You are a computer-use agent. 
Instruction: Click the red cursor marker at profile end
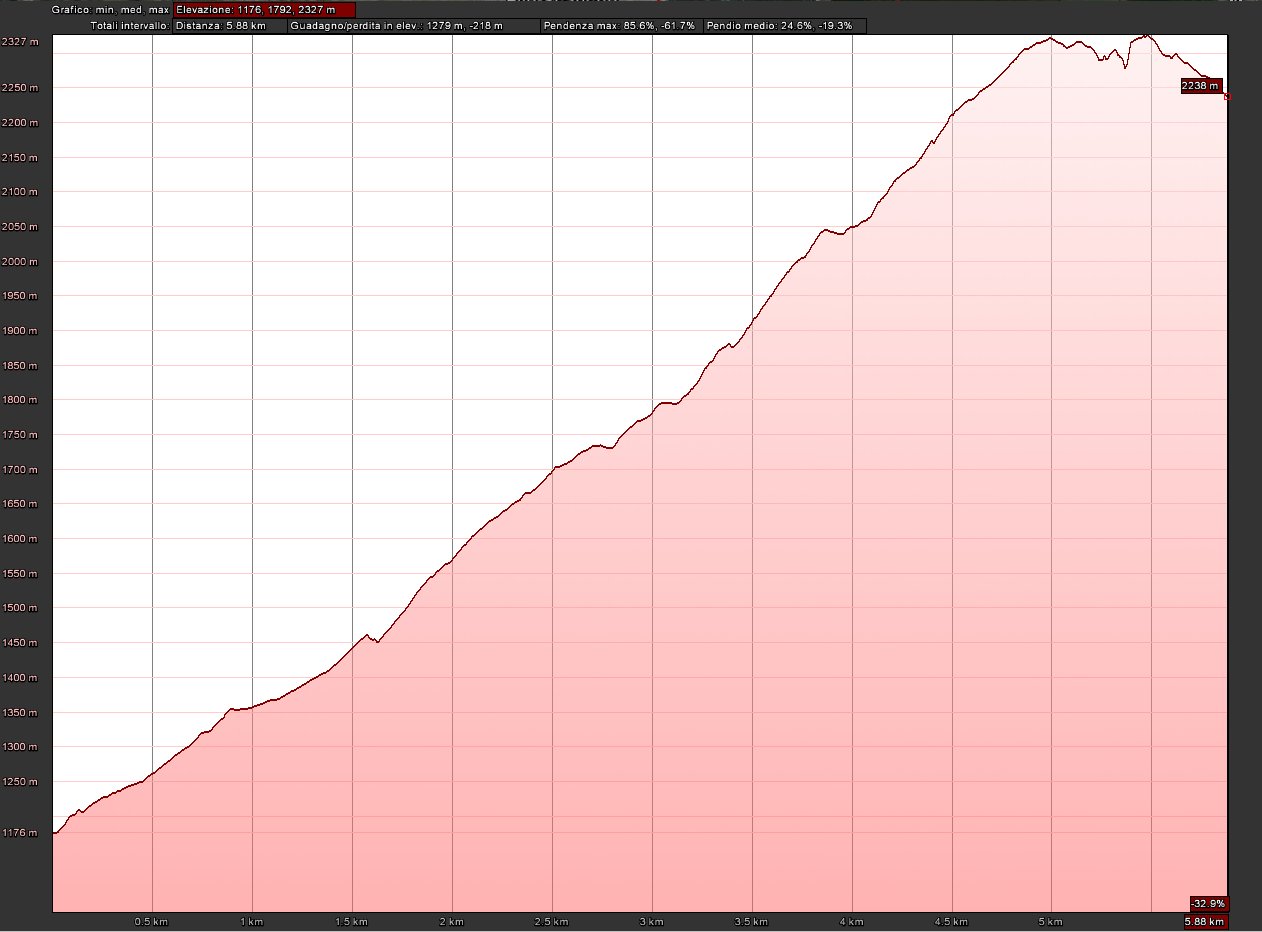pyautogui.click(x=1227, y=97)
